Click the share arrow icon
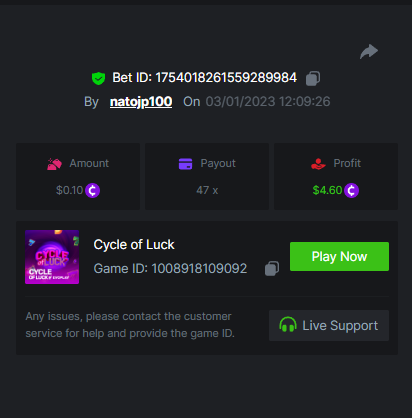412x418 pixels. click(369, 52)
